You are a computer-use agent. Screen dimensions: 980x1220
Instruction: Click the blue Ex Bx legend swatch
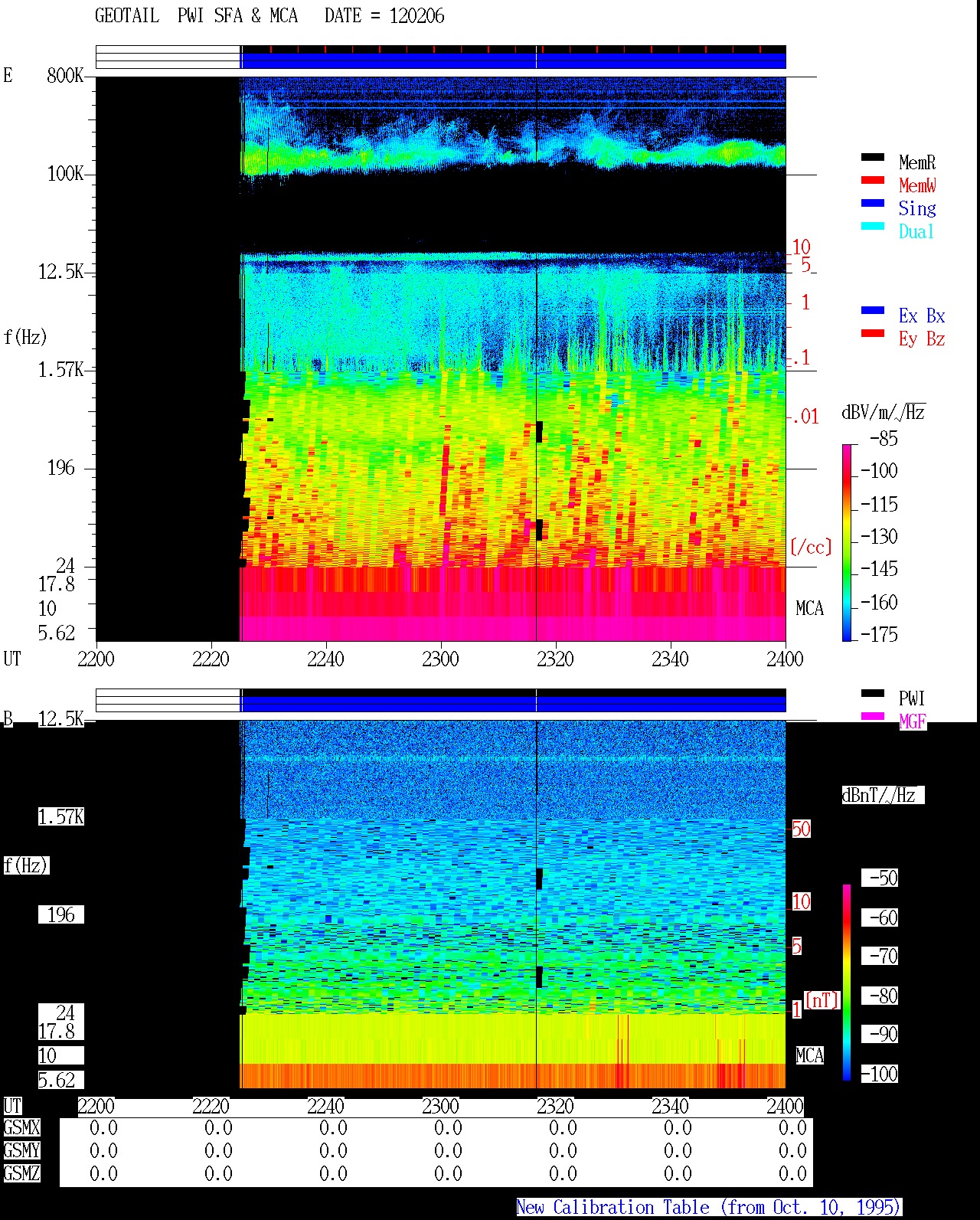873,311
